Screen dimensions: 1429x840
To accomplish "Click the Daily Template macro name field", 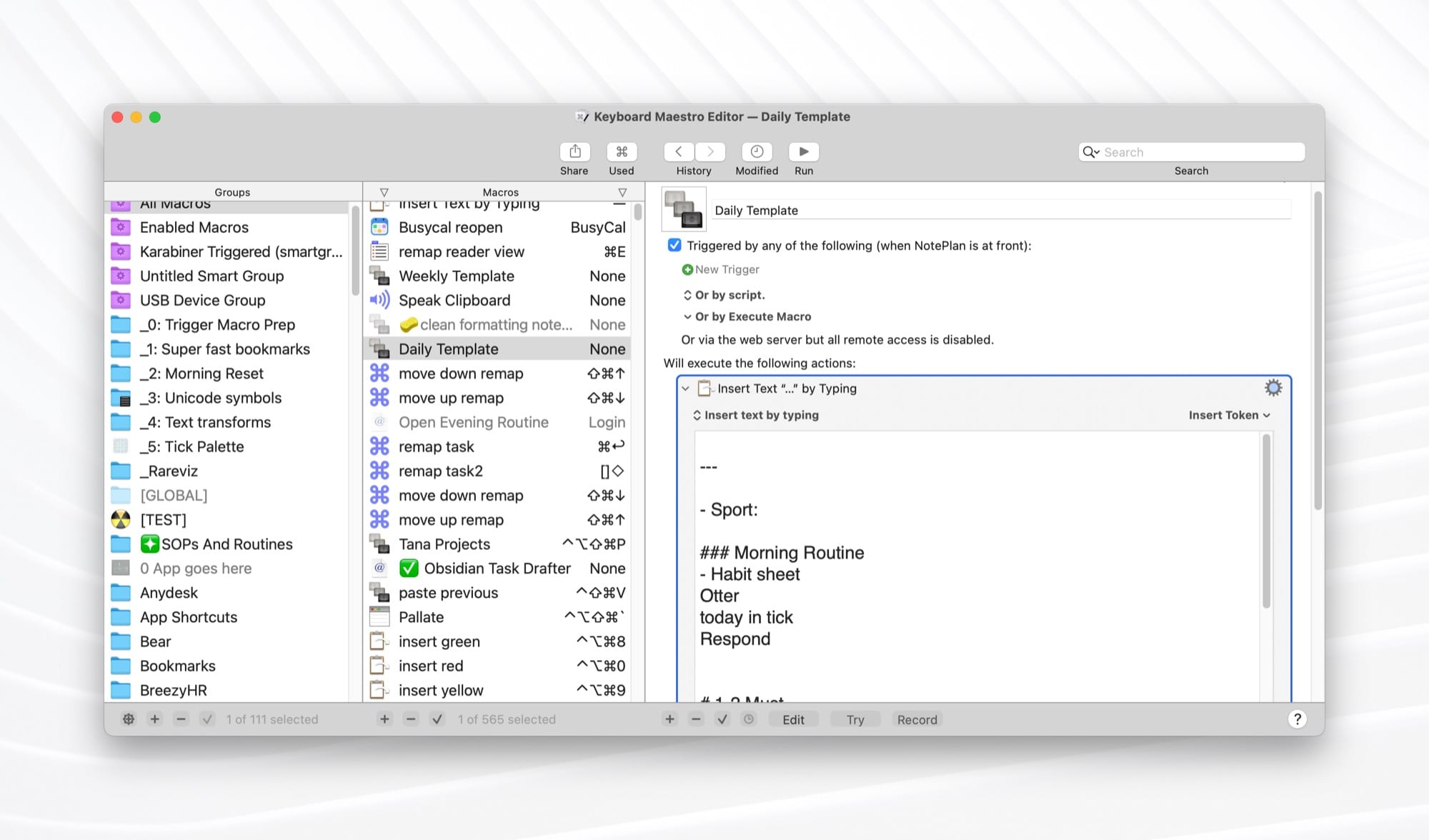I will click(x=1002, y=210).
